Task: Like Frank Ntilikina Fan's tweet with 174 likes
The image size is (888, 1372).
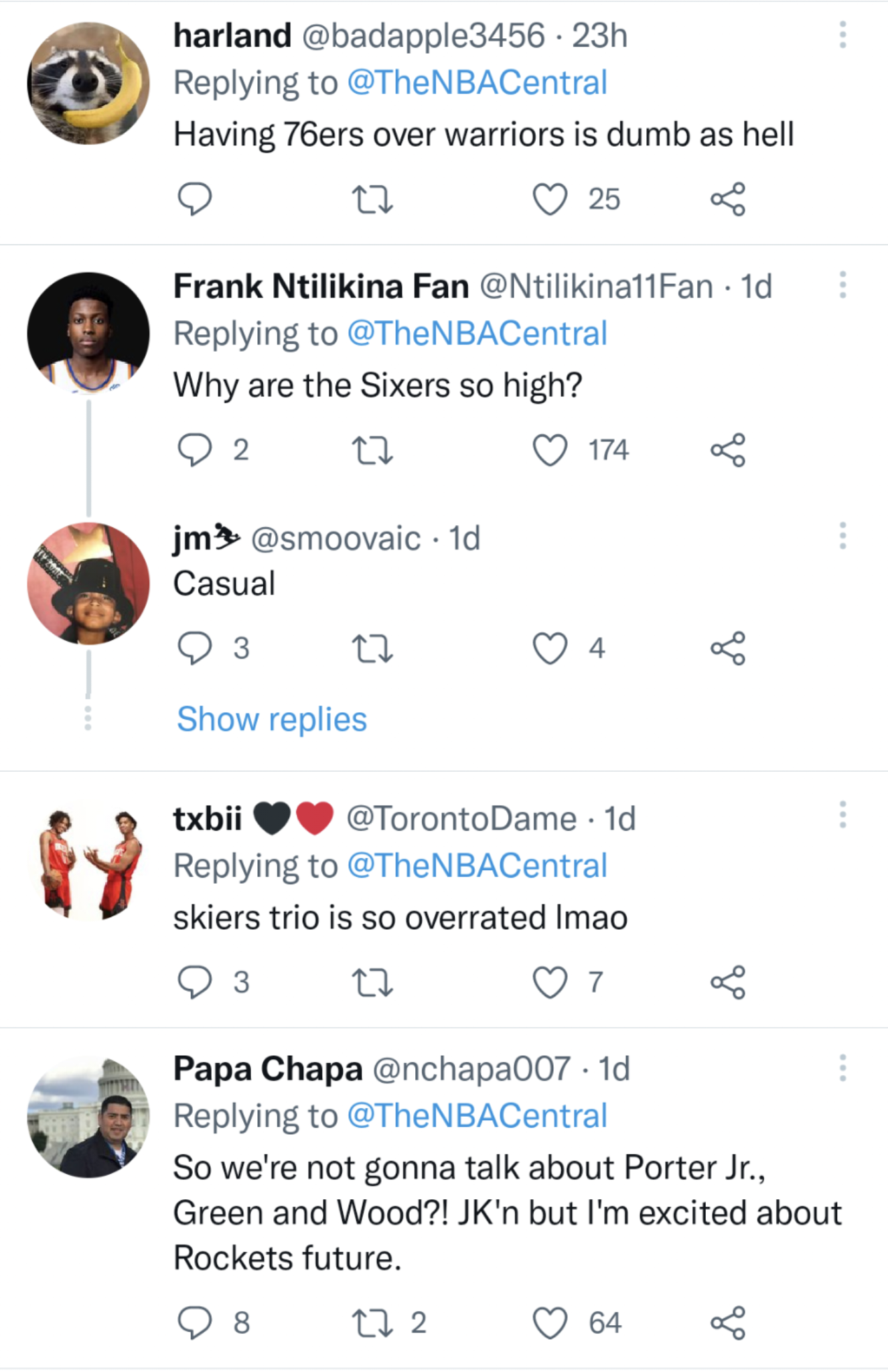Action: (x=550, y=450)
